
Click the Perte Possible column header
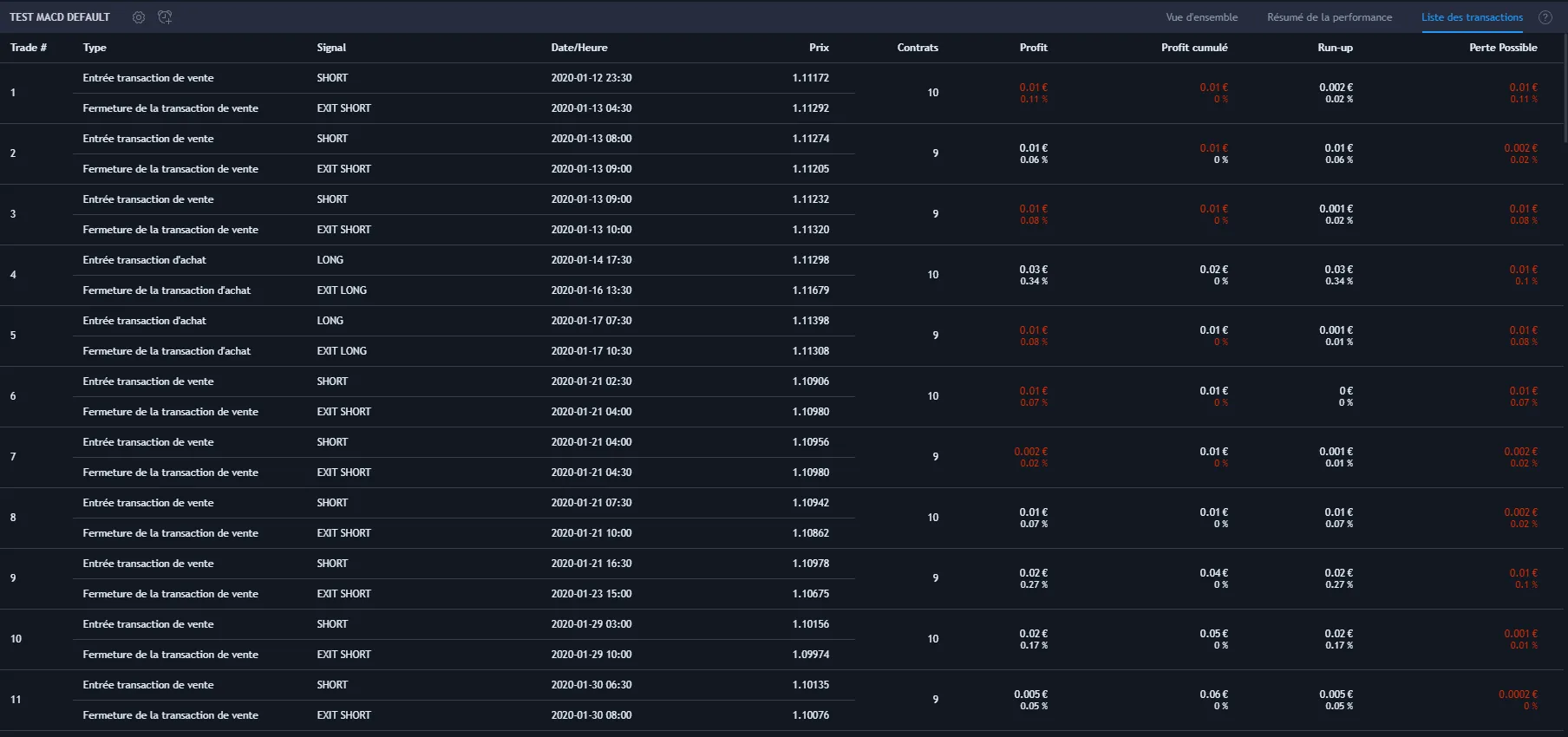(1502, 48)
